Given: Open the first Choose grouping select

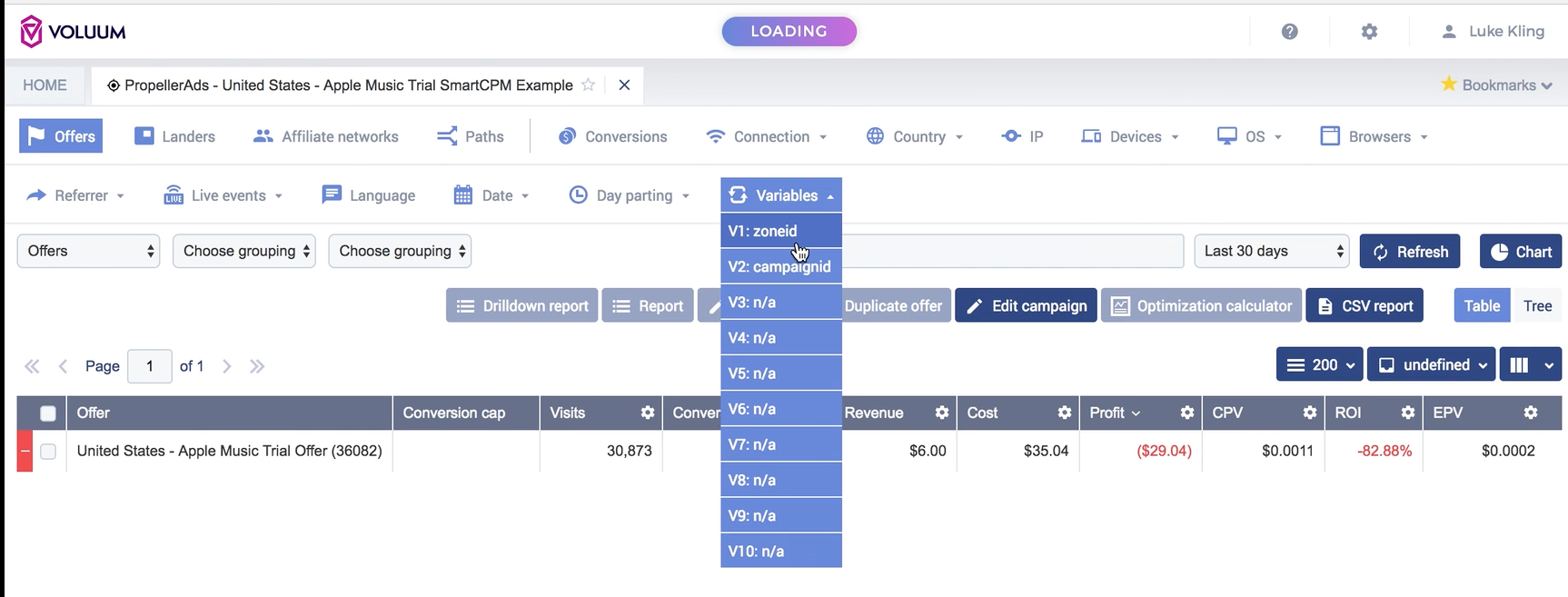Looking at the screenshot, I should tap(244, 251).
